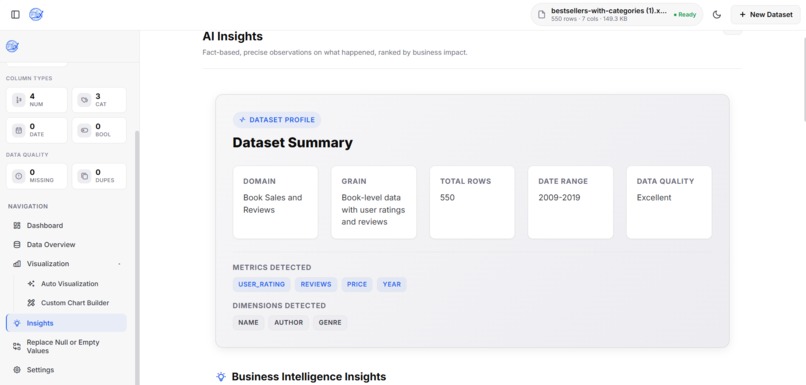Select the REVIEWS metric chip
This screenshot has width=806, height=385.
[x=316, y=284]
